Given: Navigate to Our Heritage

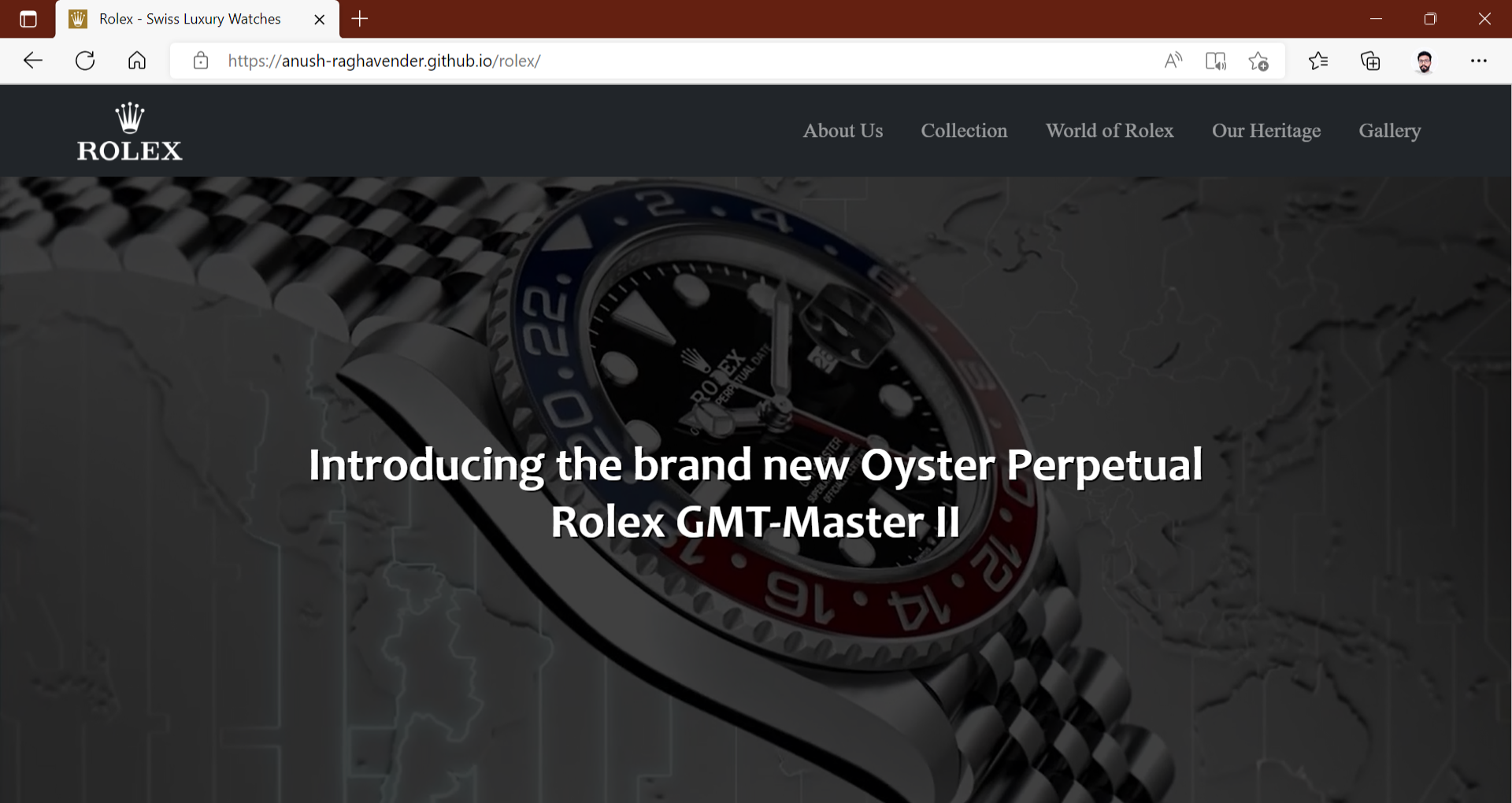Looking at the screenshot, I should (1266, 131).
